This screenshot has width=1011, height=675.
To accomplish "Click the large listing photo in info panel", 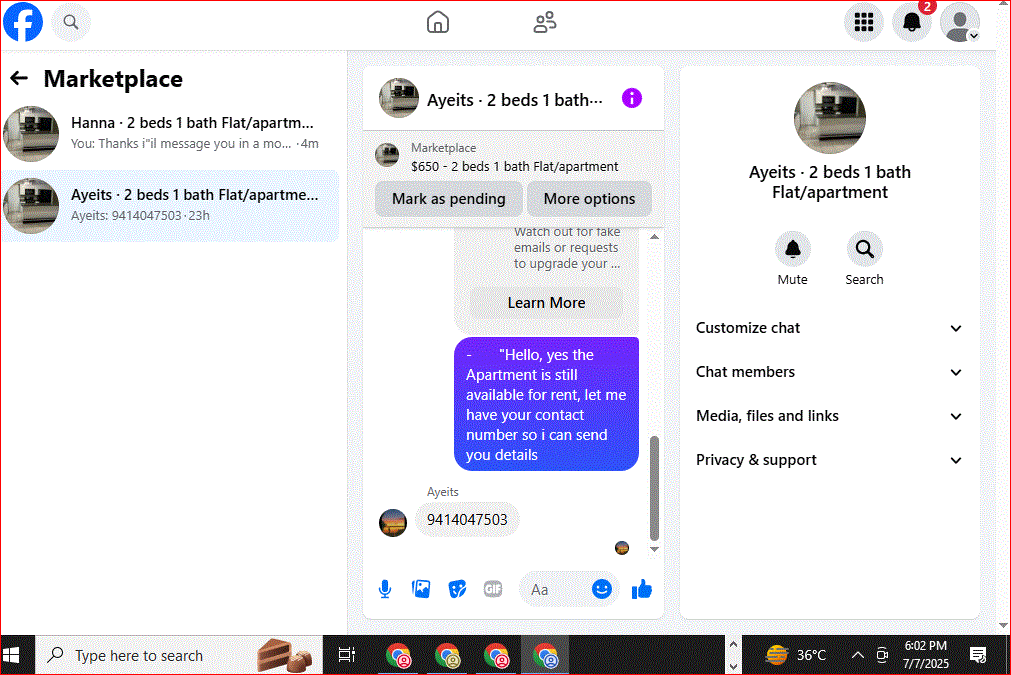I will [x=829, y=117].
